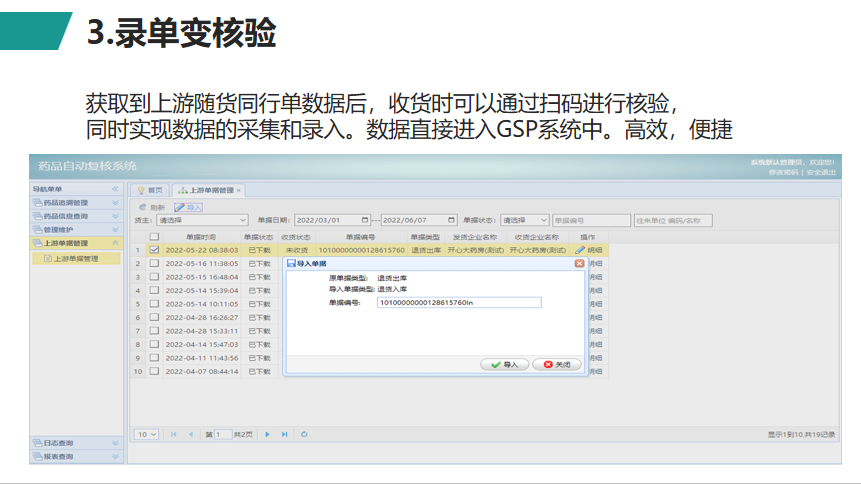
Task: Close the 导入单据 dialog with red X
Action: 579,263
